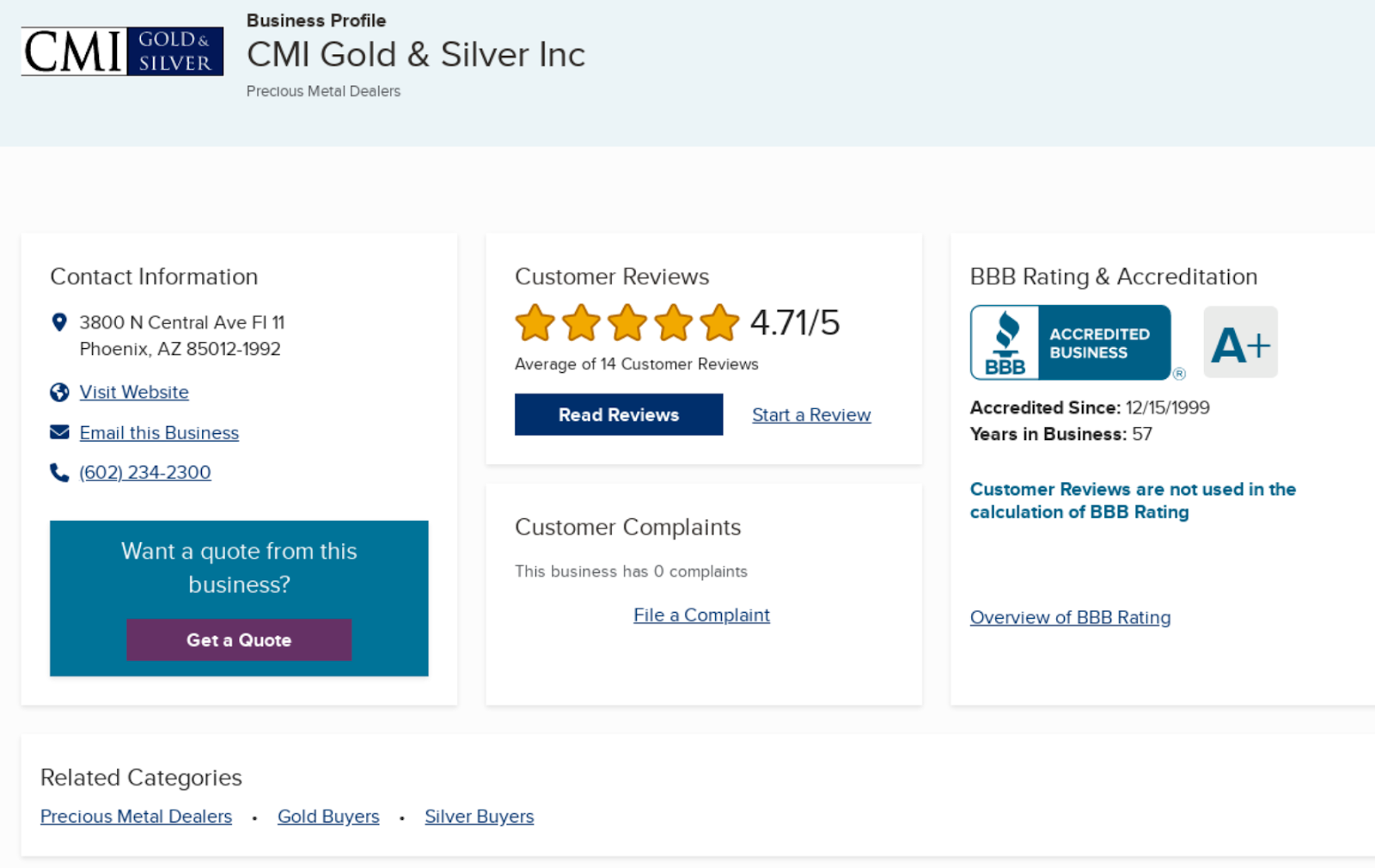This screenshot has height=868, width=1375.
Task: Click the 4.71/5 rating score
Action: 795,323
